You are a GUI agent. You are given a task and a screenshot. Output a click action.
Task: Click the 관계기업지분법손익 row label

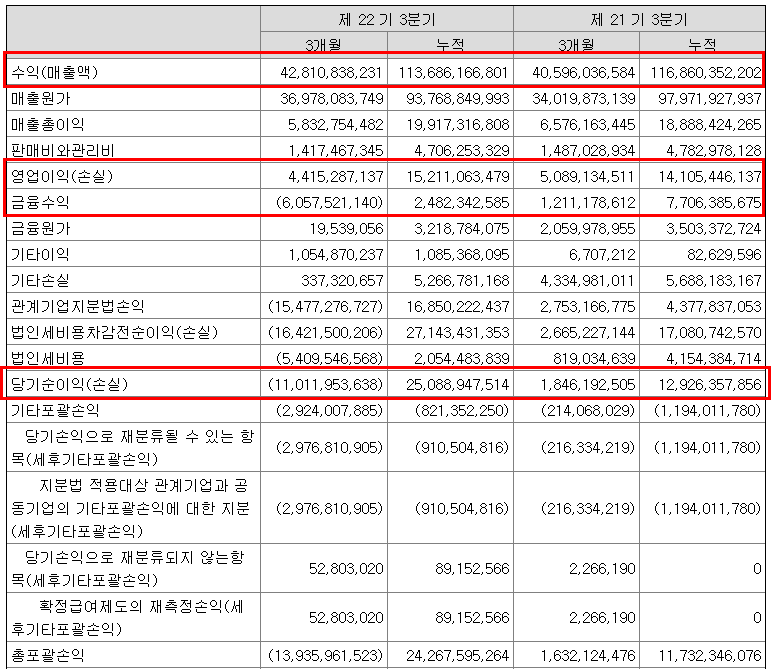[x=78, y=307]
